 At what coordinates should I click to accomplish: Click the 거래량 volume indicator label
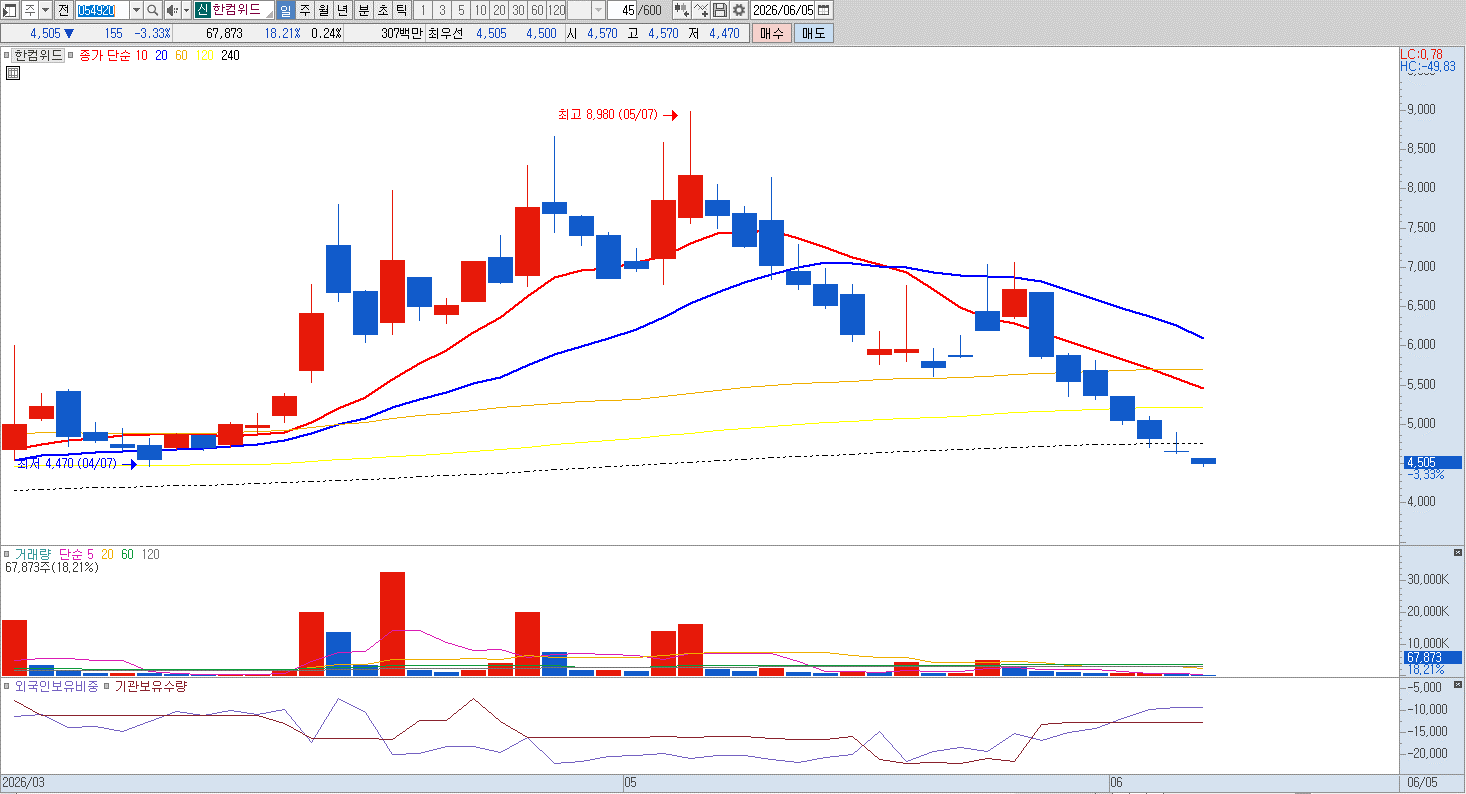34,554
